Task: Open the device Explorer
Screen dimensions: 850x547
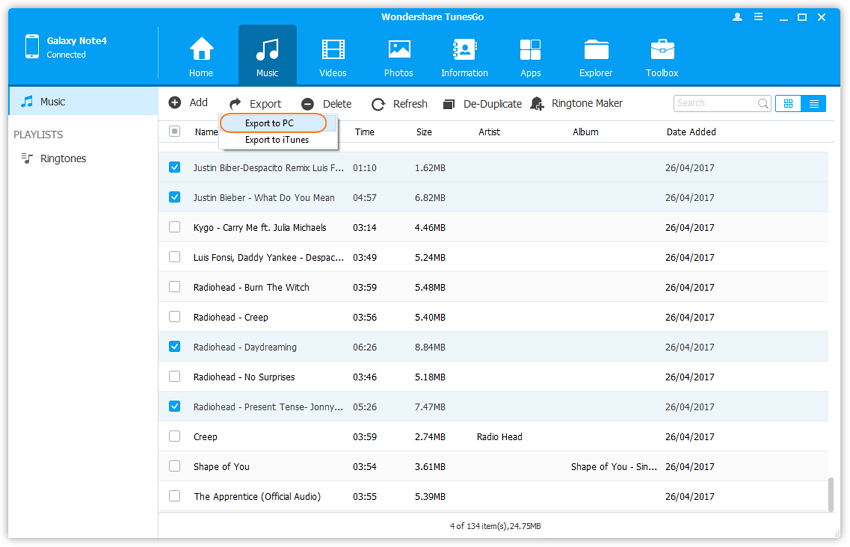Action: pos(596,56)
